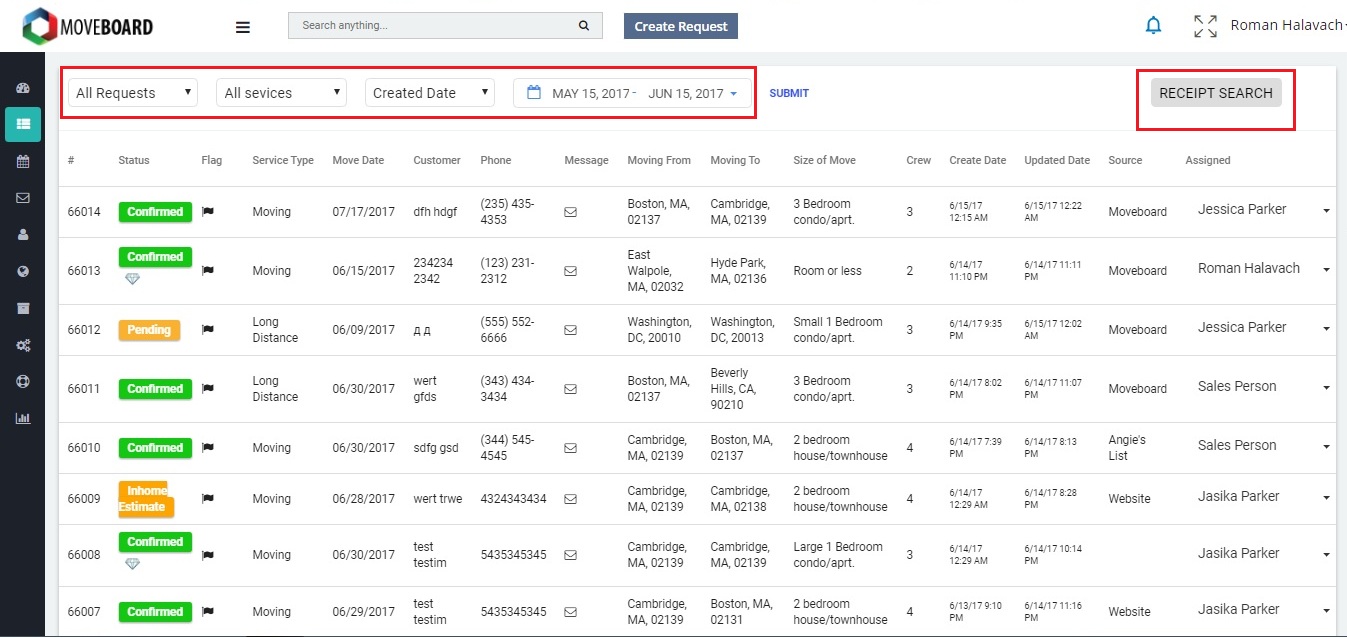
Task: Open the Customers icon in the sidebar
Action: click(22, 234)
